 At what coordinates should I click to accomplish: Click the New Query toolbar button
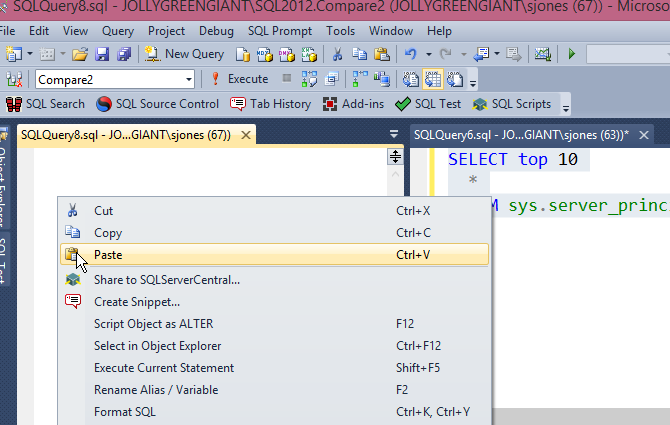click(185, 54)
